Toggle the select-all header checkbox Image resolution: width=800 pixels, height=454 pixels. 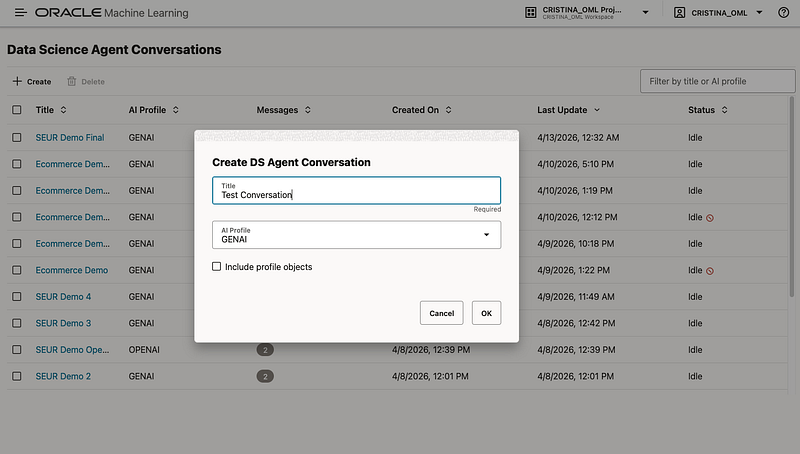[x=17, y=110]
